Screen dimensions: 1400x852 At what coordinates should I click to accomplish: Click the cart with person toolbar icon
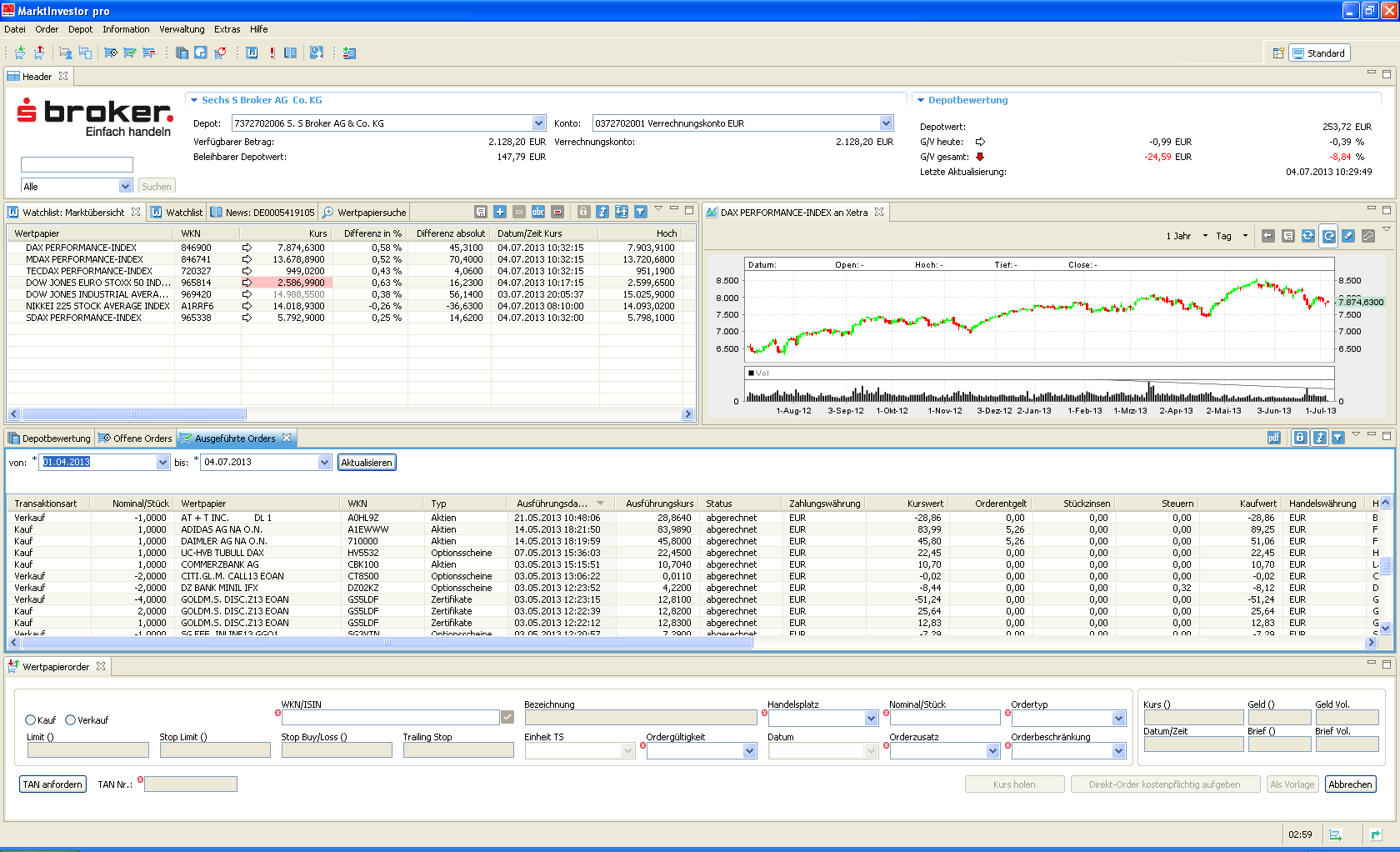66,53
